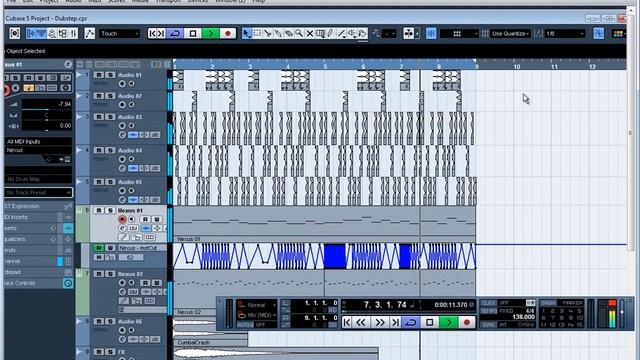This screenshot has height=360, width=640.
Task: Click Play in top toolbar
Action: (211, 33)
